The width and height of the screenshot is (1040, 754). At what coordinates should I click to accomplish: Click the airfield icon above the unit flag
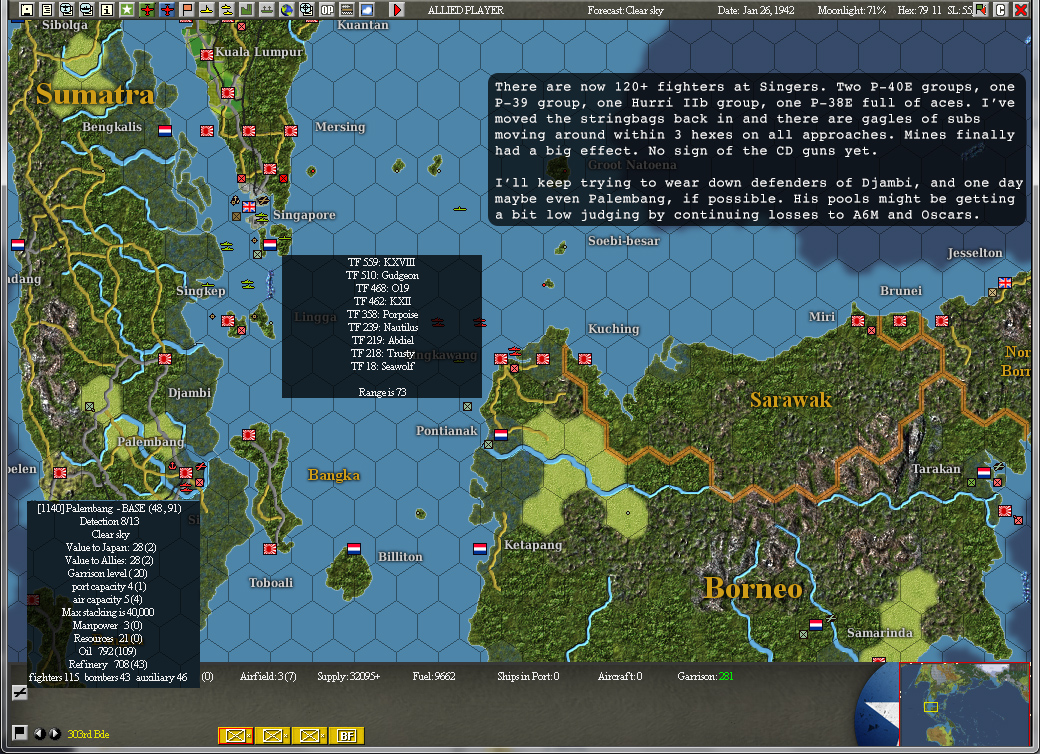(x=19, y=693)
